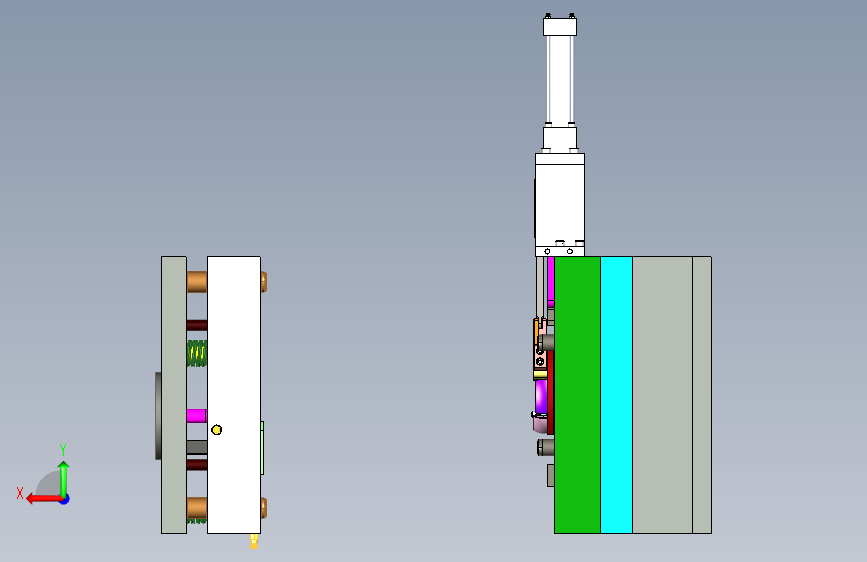
Task: Select the cylinder's long tube body
Action: (x=560, y=80)
